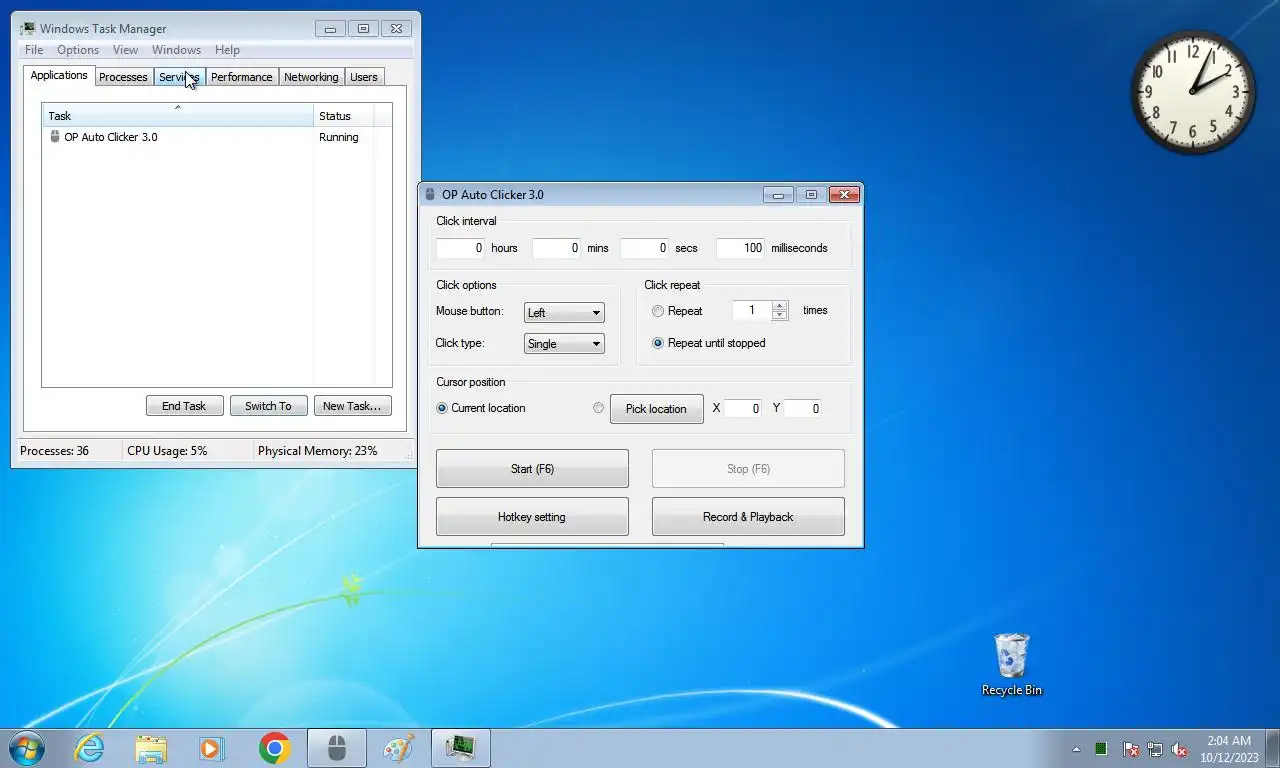Decrease the repeat times spinner
Image resolution: width=1280 pixels, height=768 pixels.
(x=780, y=315)
